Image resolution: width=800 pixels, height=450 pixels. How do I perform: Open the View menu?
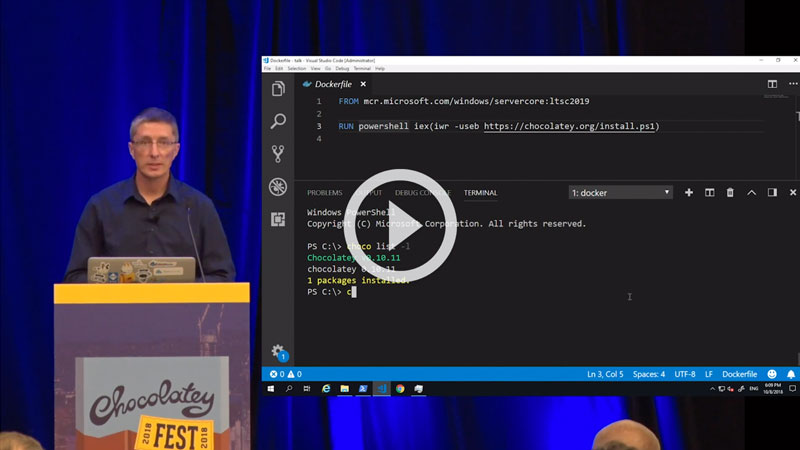[x=315, y=68]
